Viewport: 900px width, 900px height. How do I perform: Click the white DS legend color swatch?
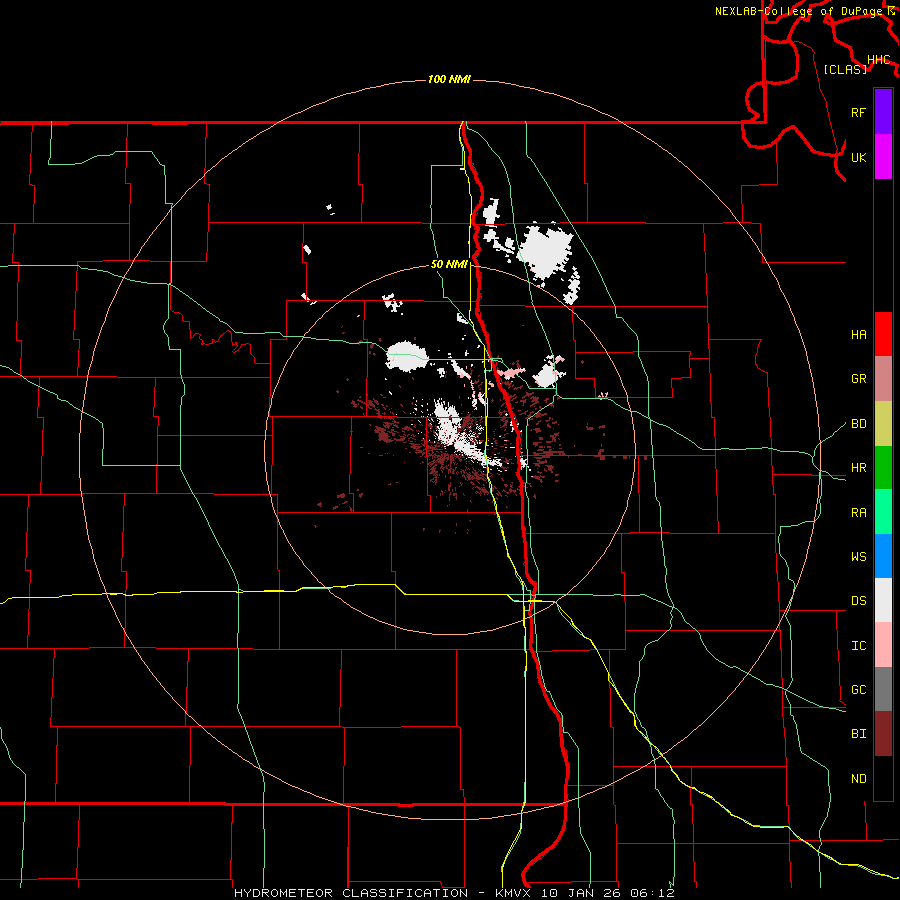(883, 600)
